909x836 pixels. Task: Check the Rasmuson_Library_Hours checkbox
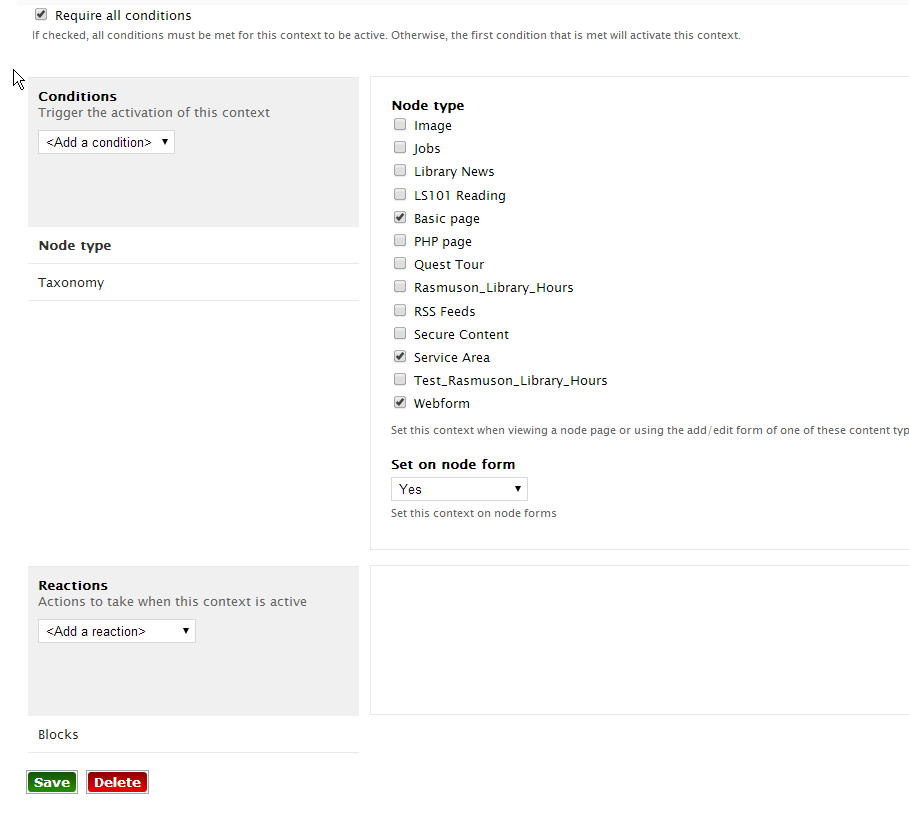coord(400,286)
